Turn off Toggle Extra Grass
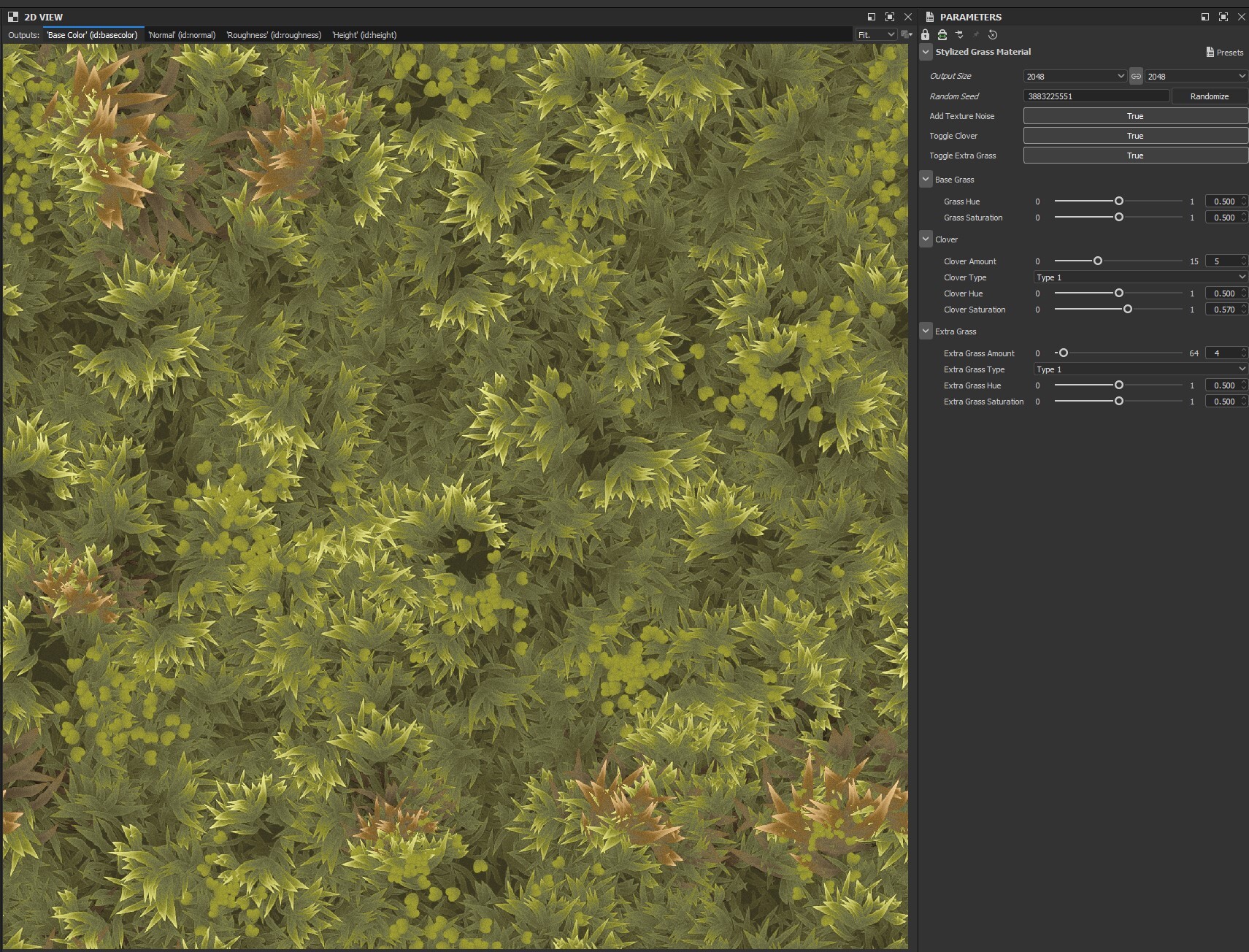 [1134, 155]
